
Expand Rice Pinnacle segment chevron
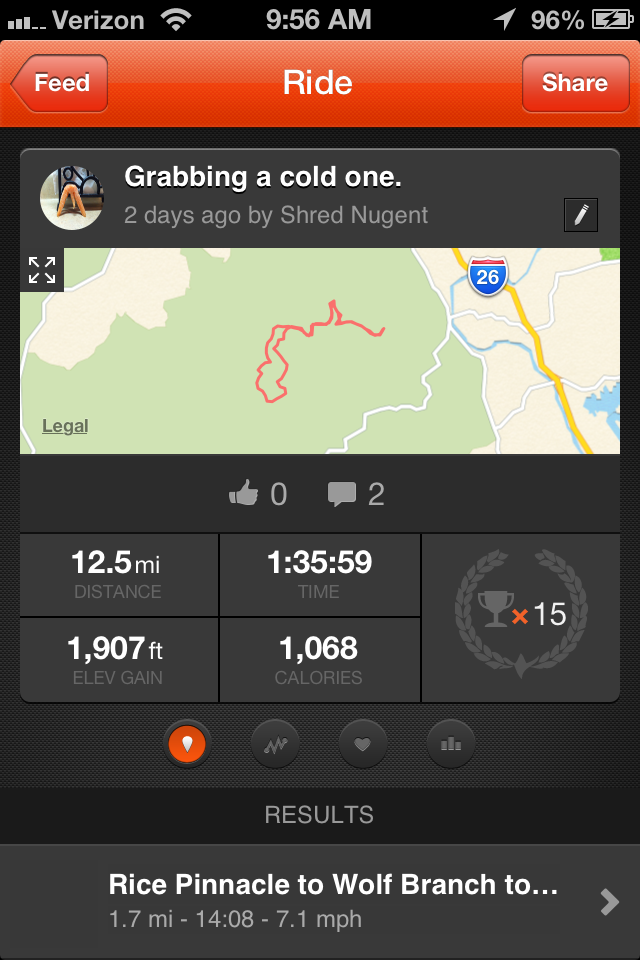point(609,901)
